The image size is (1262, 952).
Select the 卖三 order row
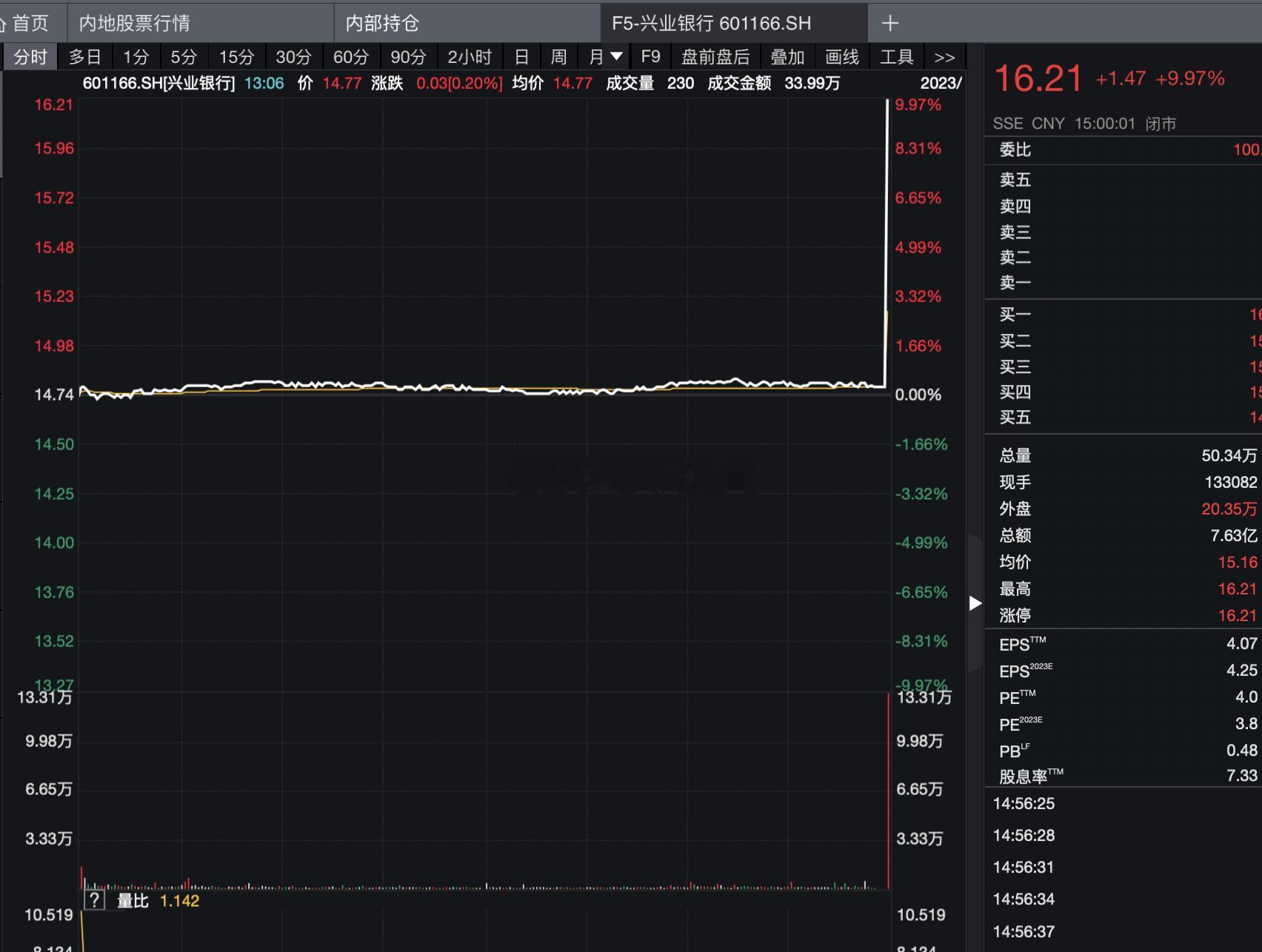tap(1124, 232)
